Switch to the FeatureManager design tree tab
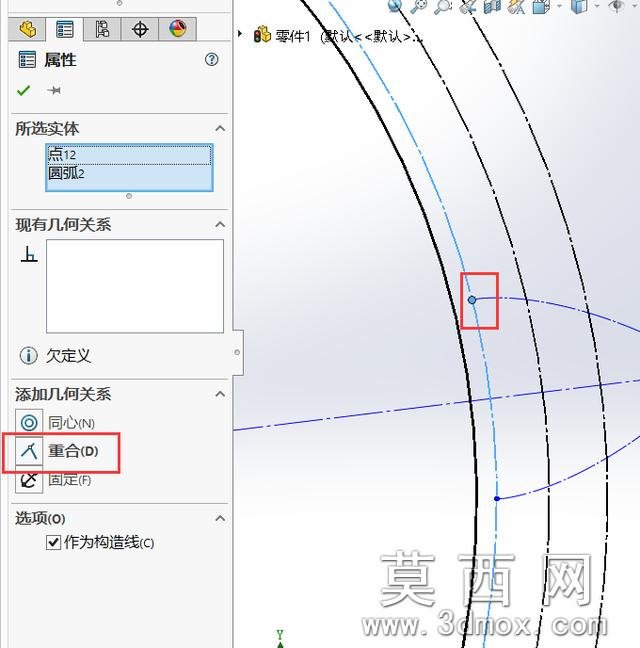This screenshot has width=640, height=648. [27, 29]
